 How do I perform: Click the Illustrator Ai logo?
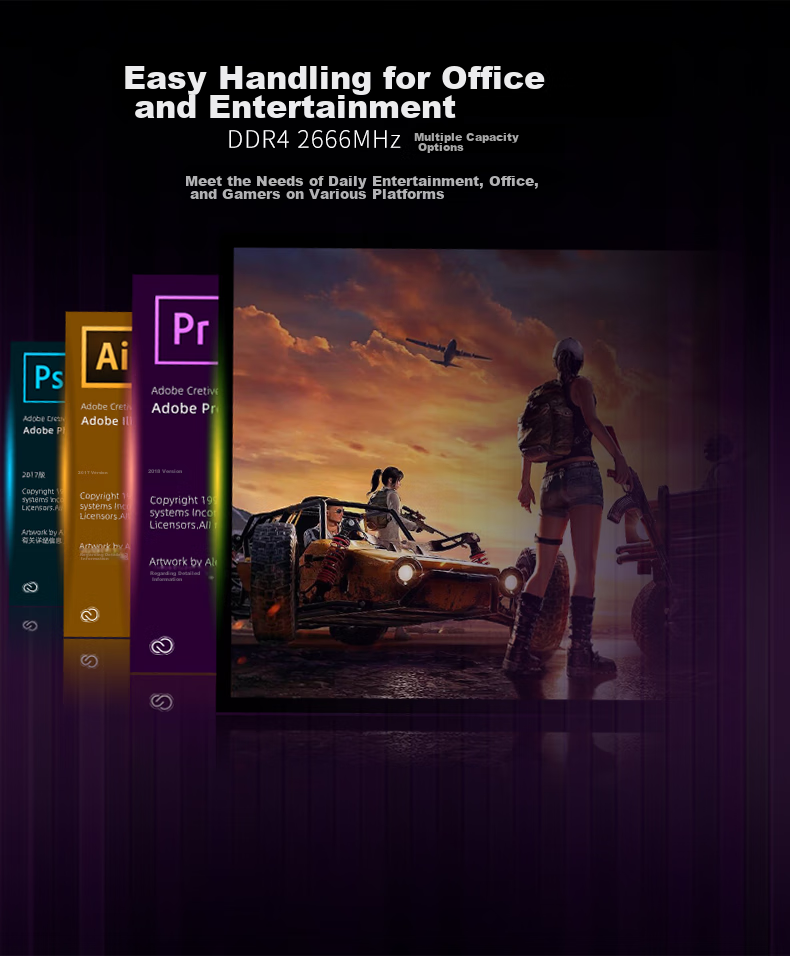107,357
